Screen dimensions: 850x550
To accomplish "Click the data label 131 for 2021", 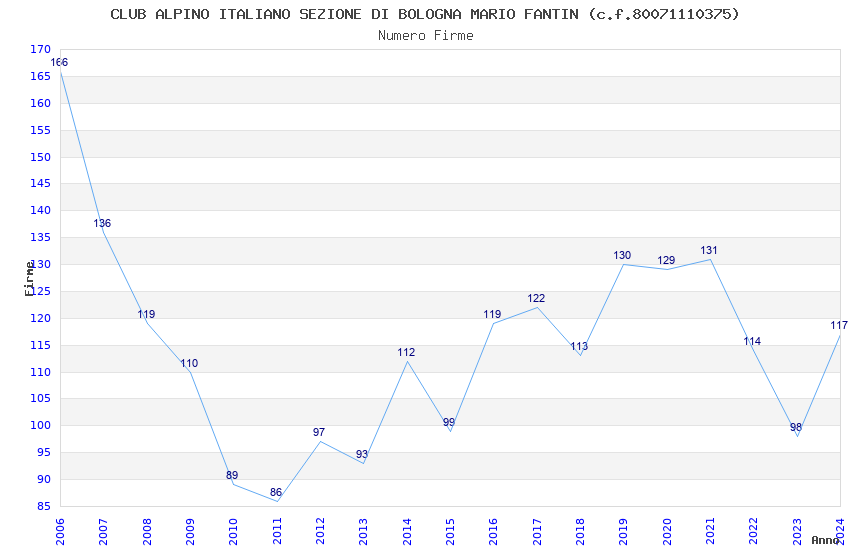I will (x=709, y=250).
